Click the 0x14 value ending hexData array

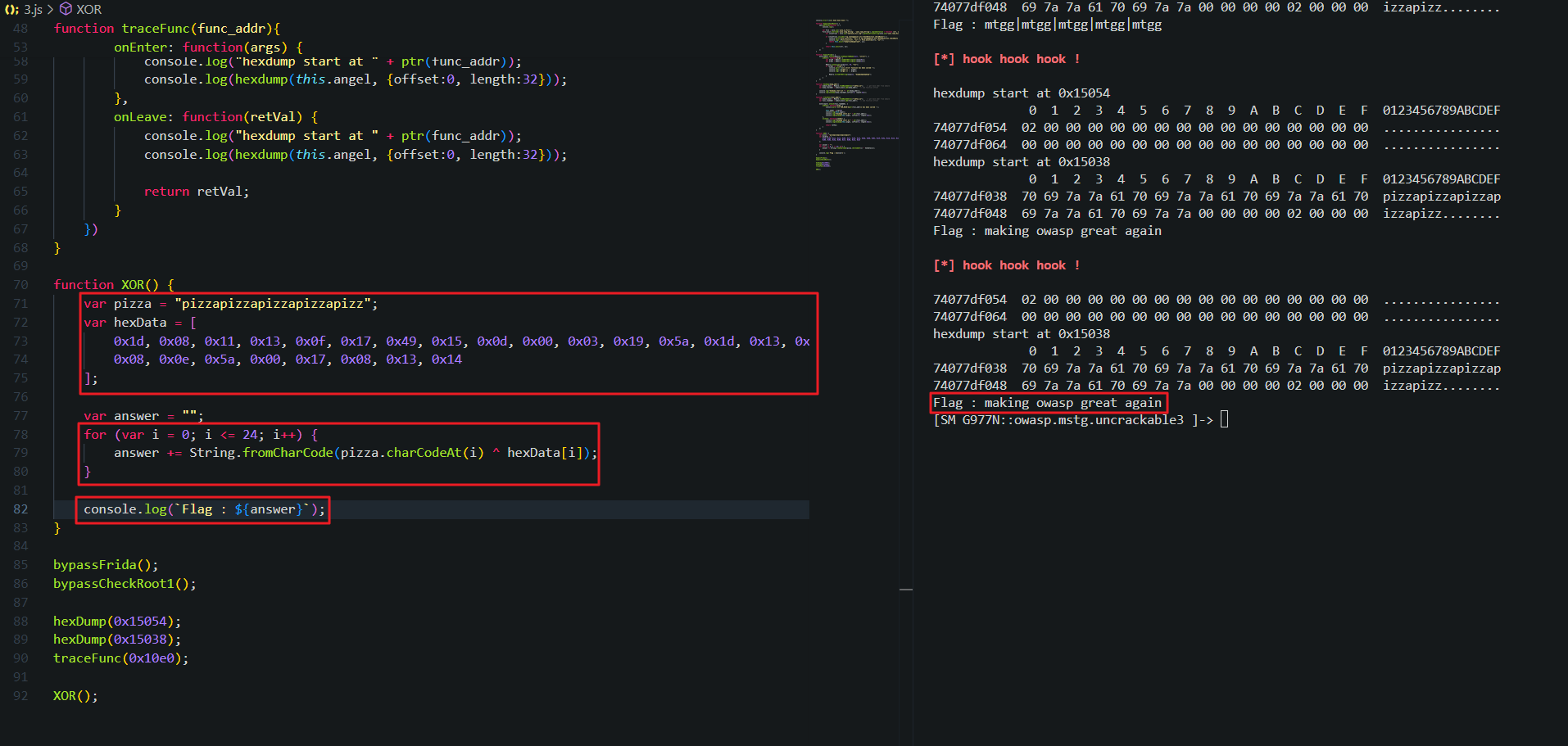tap(446, 359)
